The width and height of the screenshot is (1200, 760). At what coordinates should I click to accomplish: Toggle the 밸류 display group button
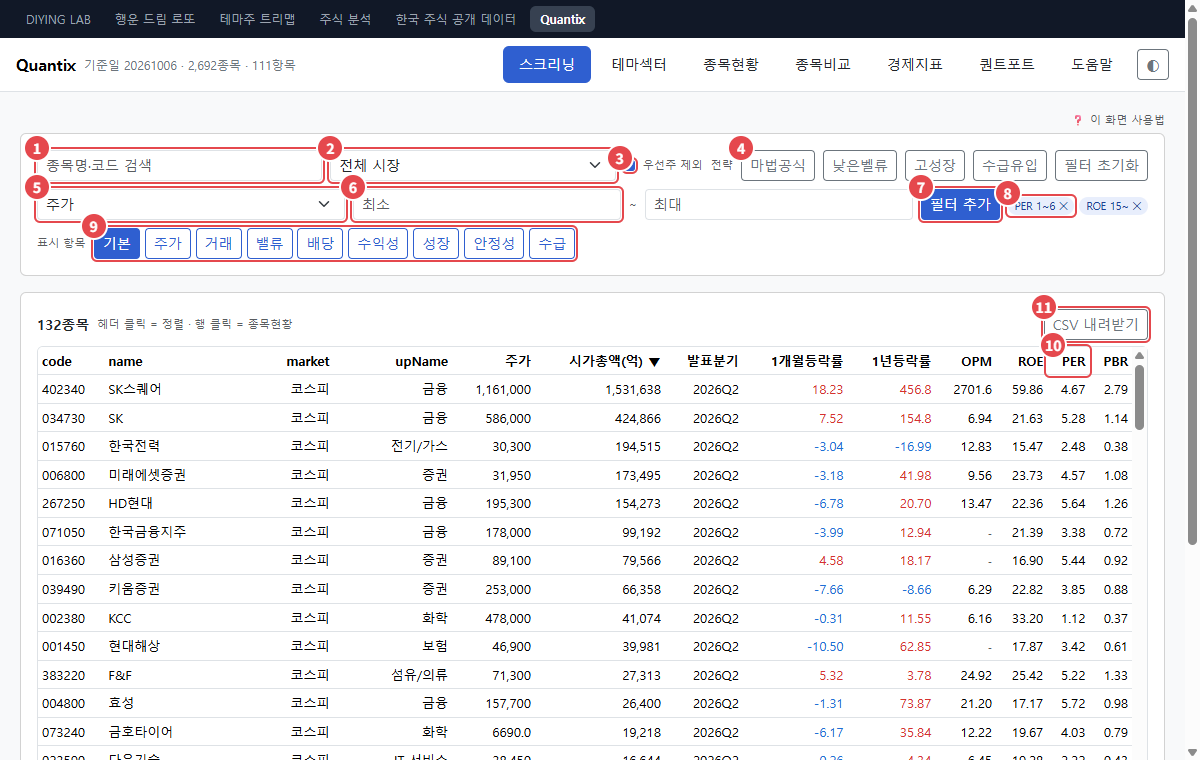coord(269,243)
